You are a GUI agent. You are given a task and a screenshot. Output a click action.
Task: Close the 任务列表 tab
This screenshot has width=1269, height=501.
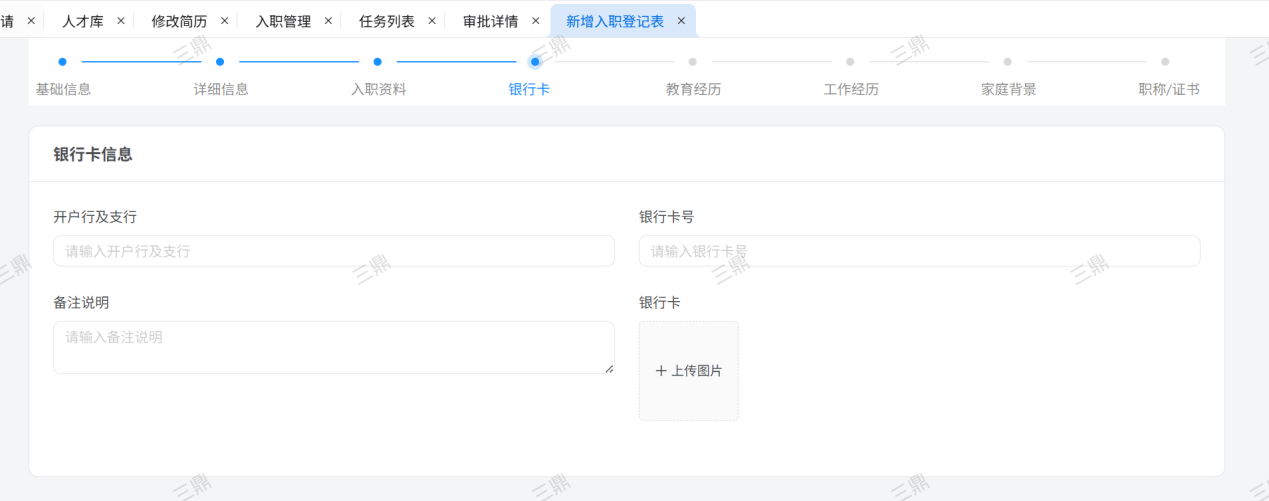(432, 21)
